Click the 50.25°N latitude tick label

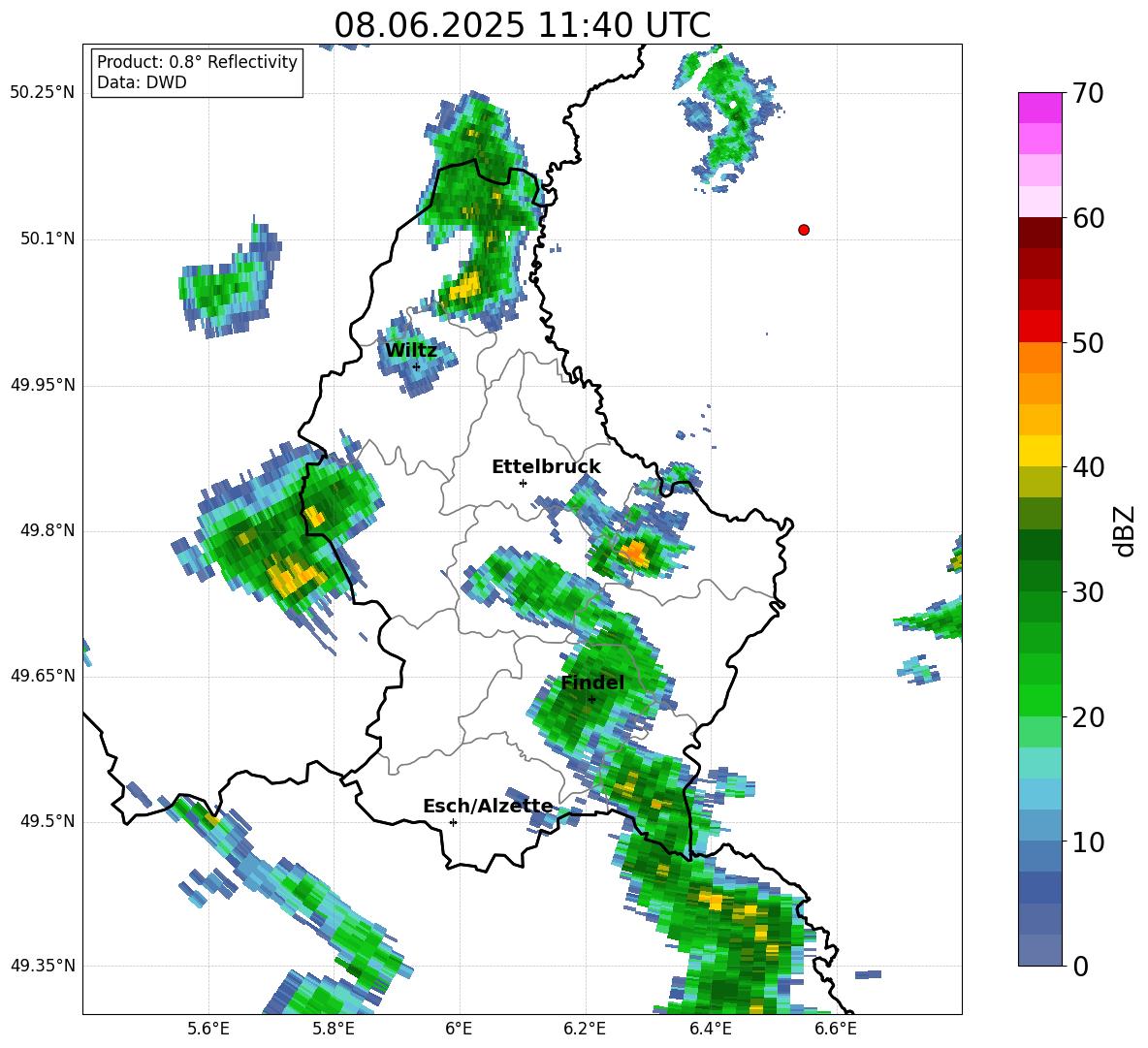pos(43,93)
